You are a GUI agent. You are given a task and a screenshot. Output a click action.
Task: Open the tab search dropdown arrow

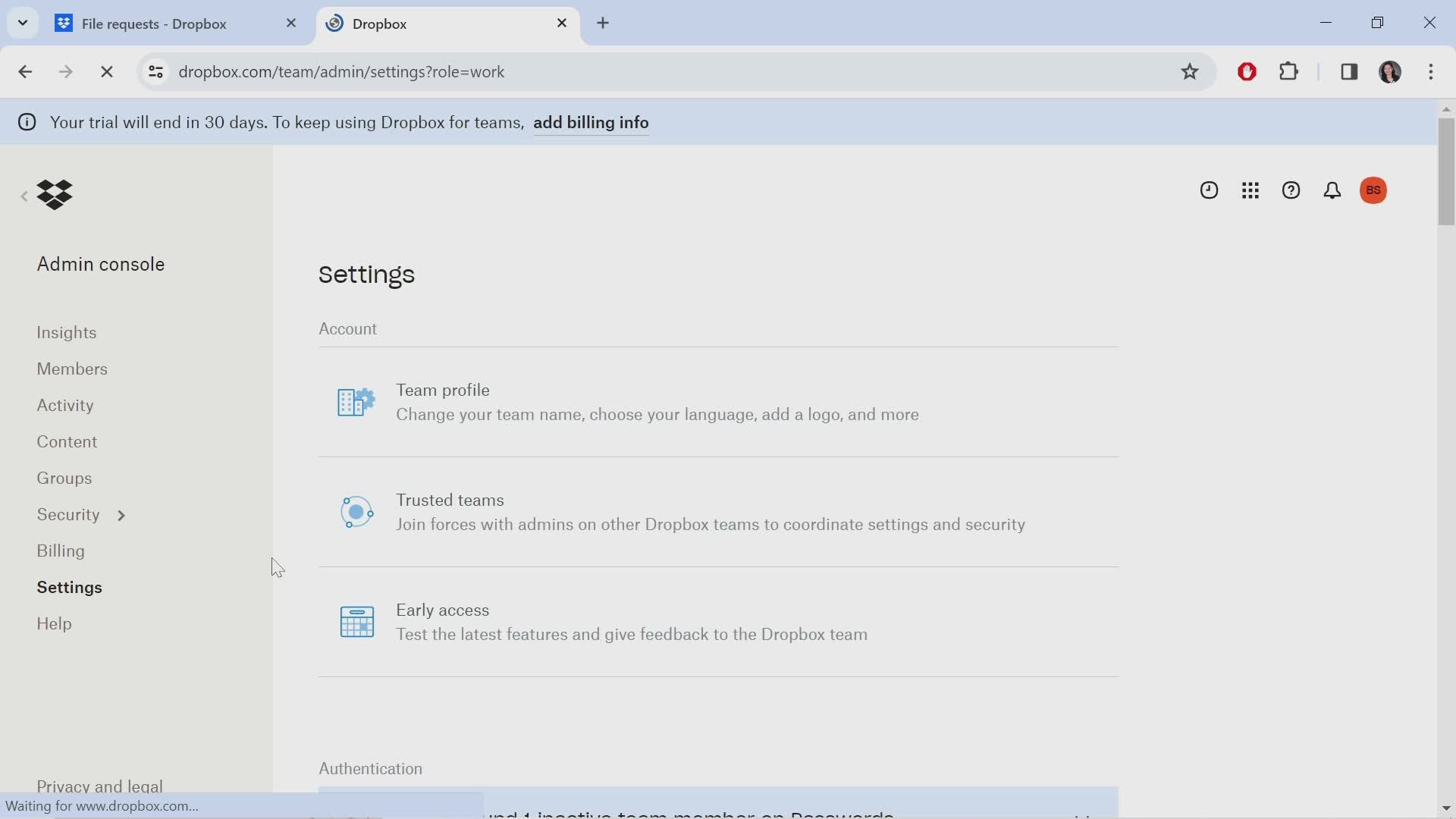point(23,23)
